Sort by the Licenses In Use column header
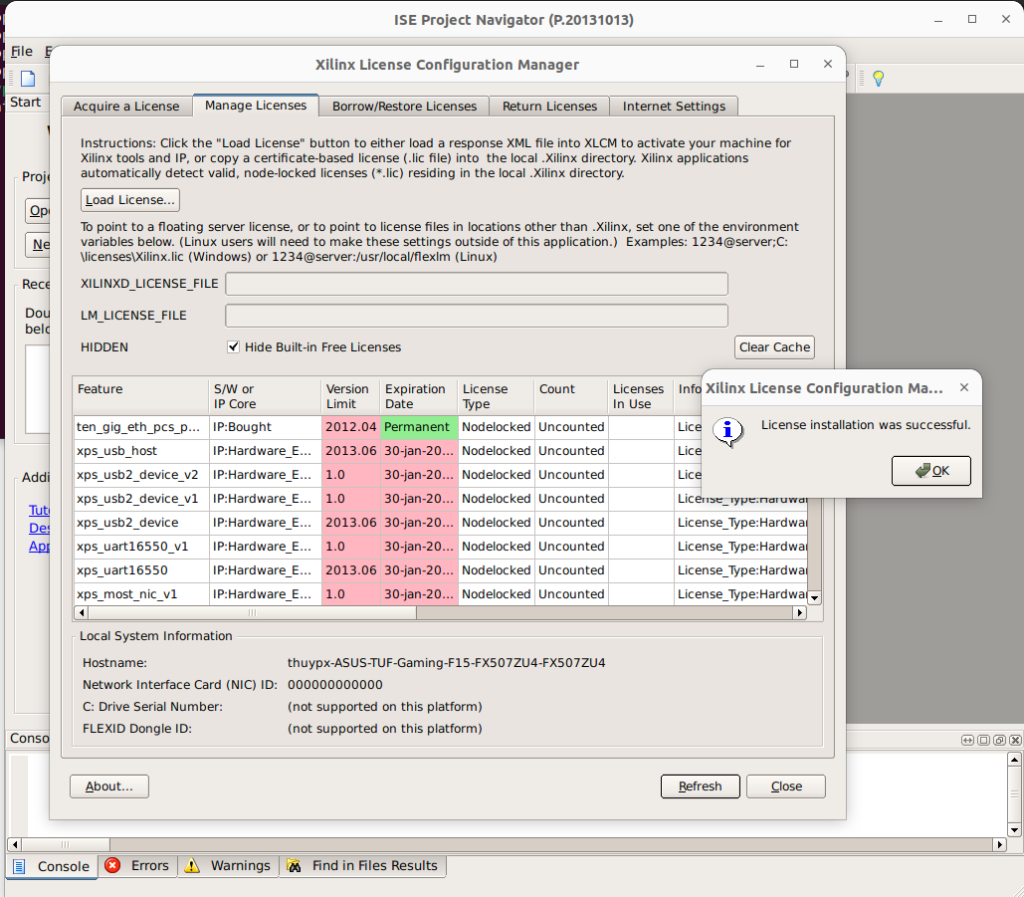This screenshot has height=897, width=1024. point(641,396)
